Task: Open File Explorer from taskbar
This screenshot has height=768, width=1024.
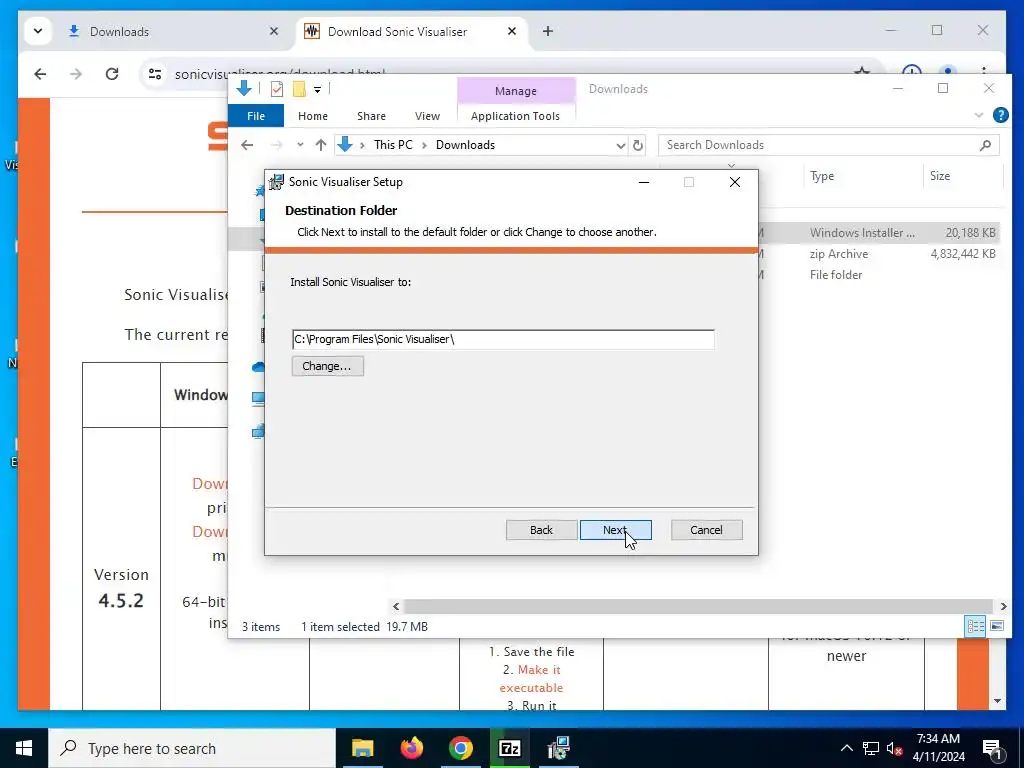Action: [x=362, y=748]
